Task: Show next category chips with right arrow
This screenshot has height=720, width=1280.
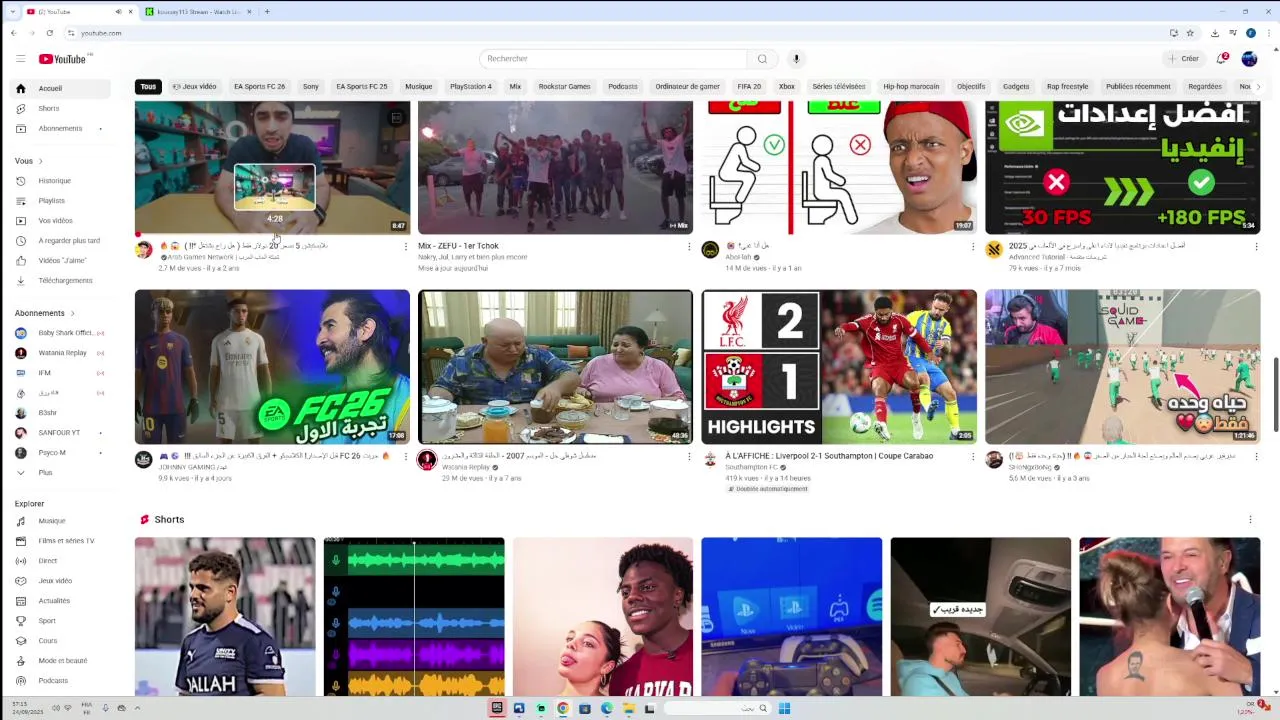Action: click(1257, 87)
